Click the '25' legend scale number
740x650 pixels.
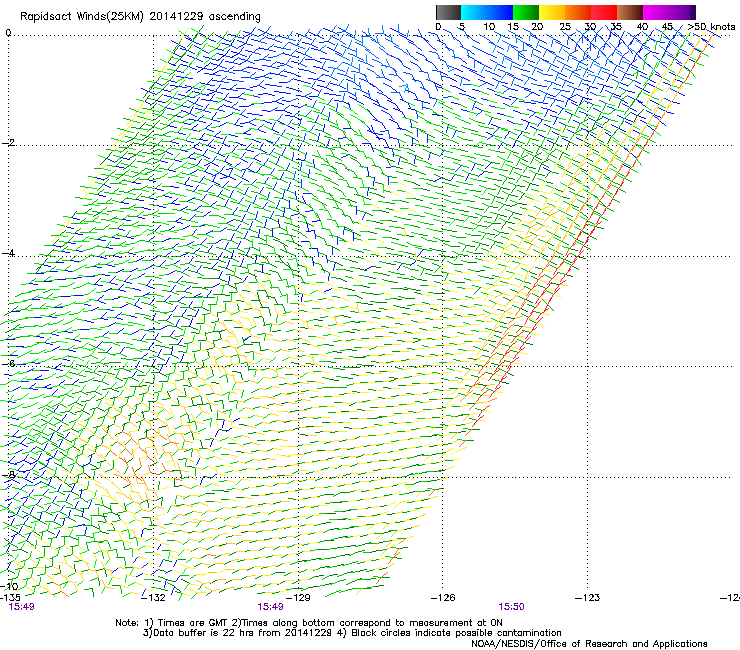(x=565, y=27)
